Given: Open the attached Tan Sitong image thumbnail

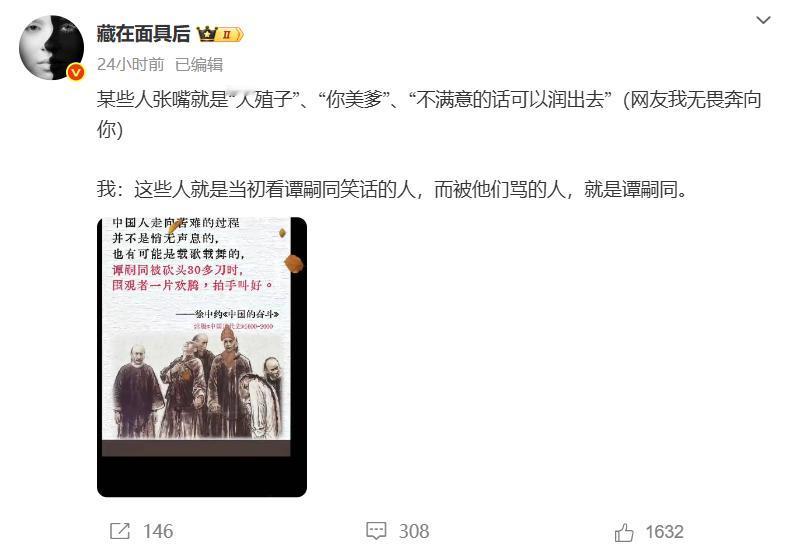Looking at the screenshot, I should [202, 357].
